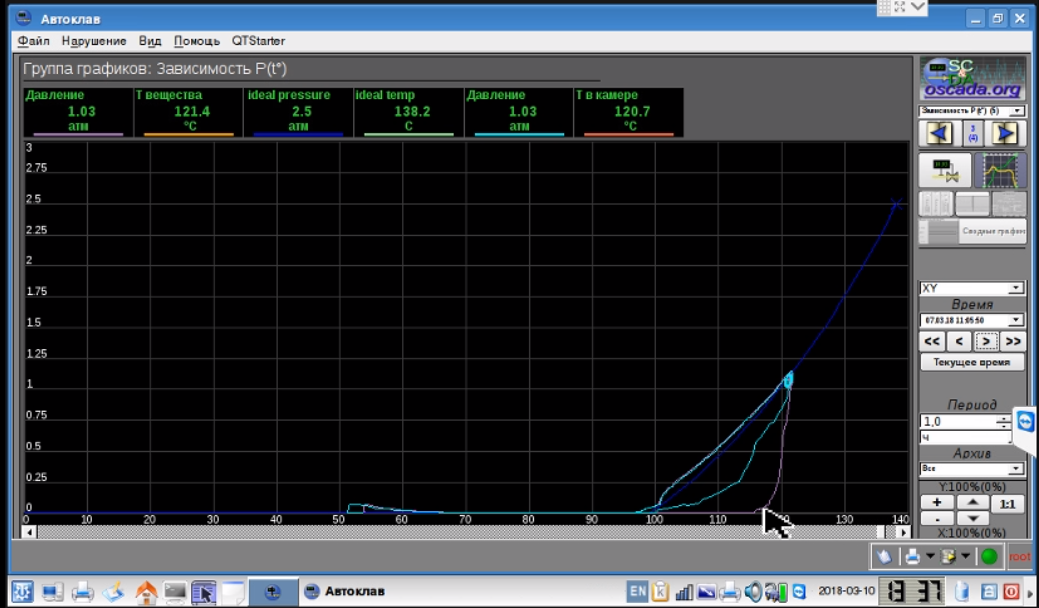This screenshot has width=1039, height=608.
Task: Open the QTStarter menu
Action: [258, 41]
